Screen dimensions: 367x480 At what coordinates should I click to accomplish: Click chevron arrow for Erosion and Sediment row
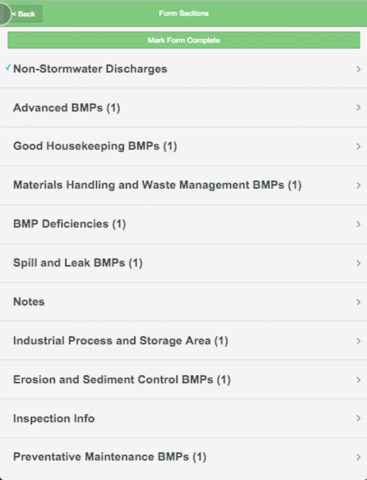(359, 380)
